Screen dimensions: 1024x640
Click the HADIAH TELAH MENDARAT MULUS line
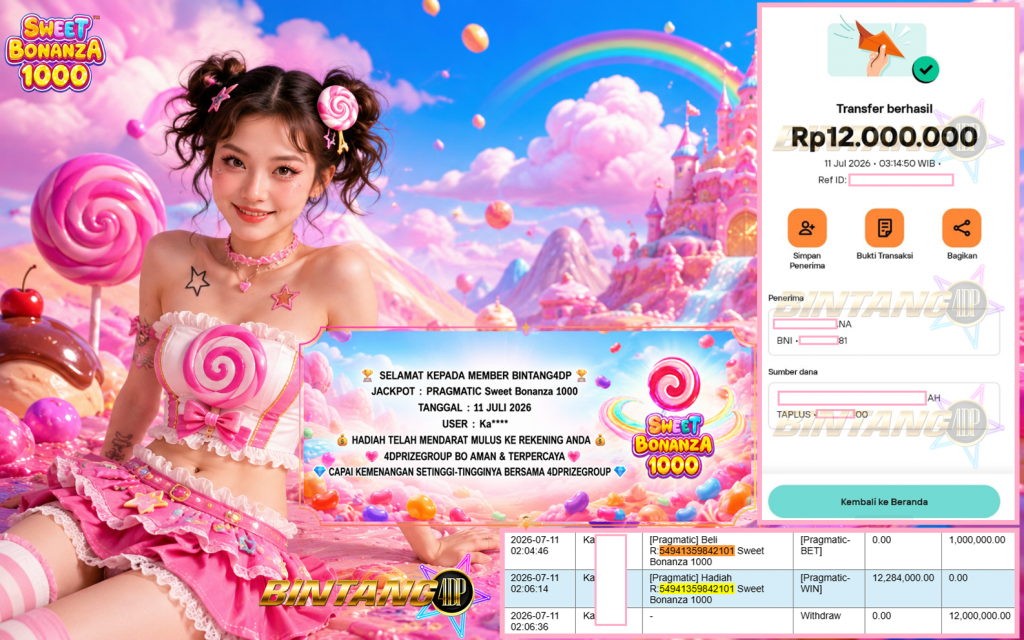[471, 440]
